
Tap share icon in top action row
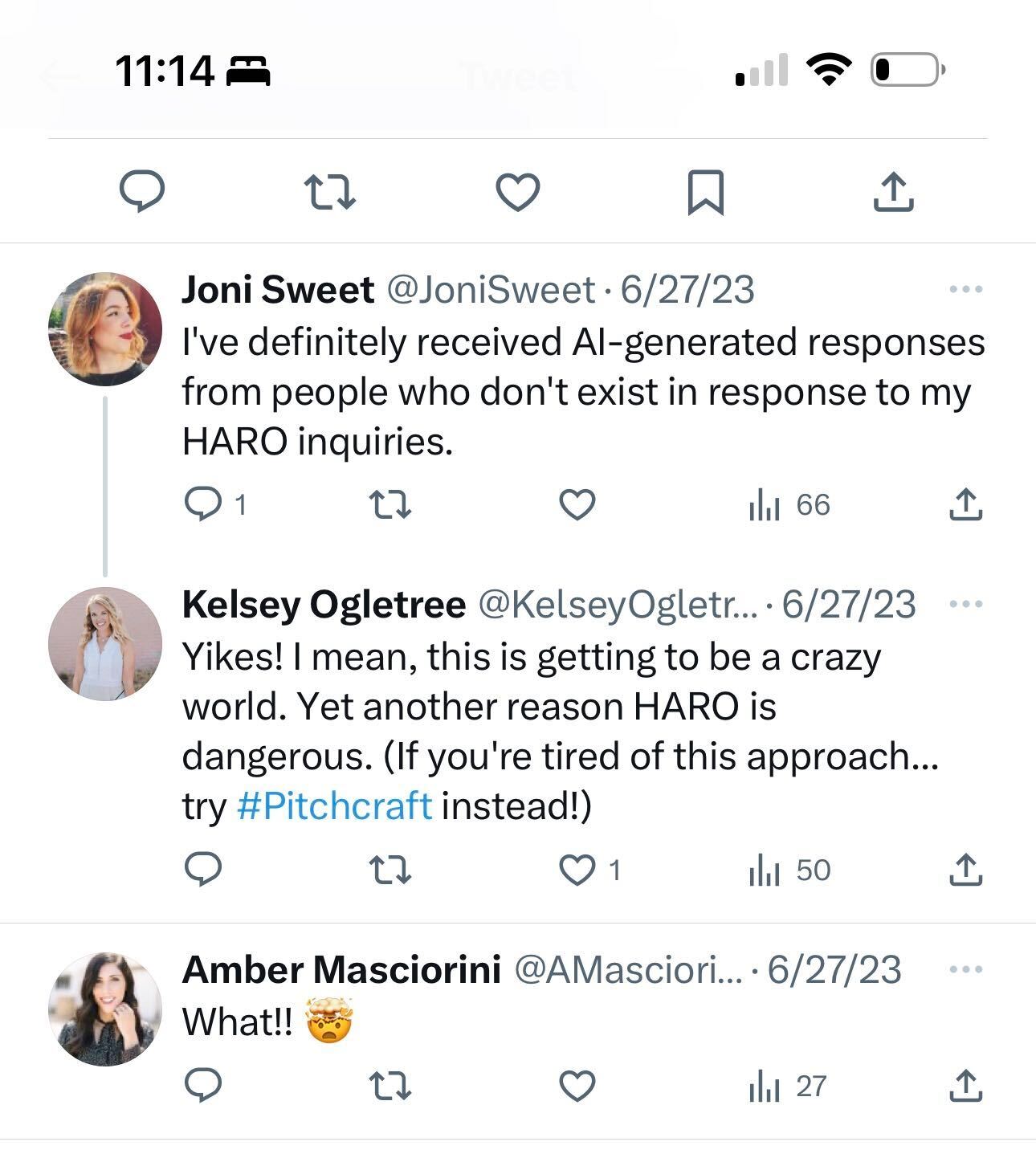click(x=893, y=192)
